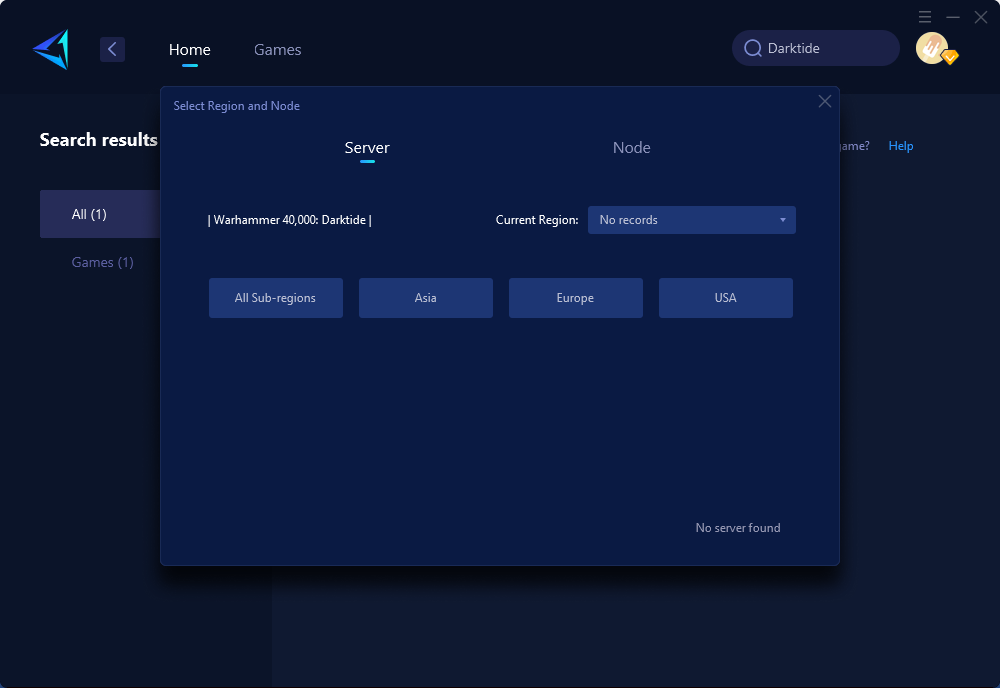Select the Games (1) filter
This screenshot has width=1000, height=688.
[x=102, y=262]
